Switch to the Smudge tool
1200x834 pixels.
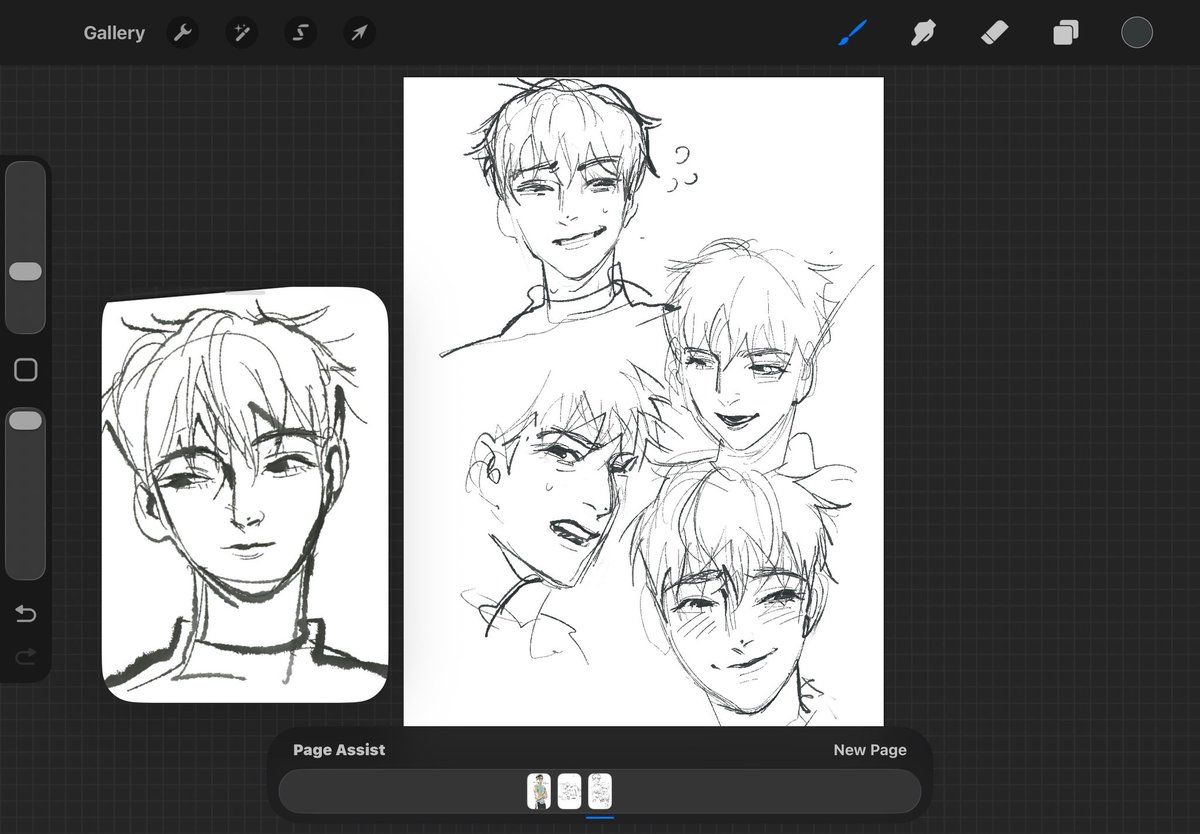pos(922,31)
